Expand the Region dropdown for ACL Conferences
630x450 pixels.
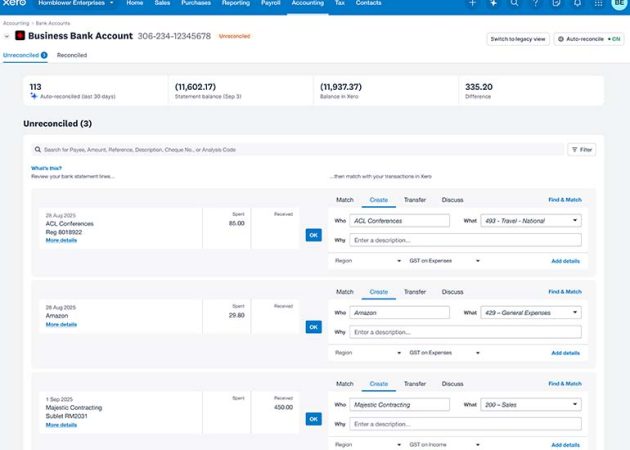(x=368, y=261)
